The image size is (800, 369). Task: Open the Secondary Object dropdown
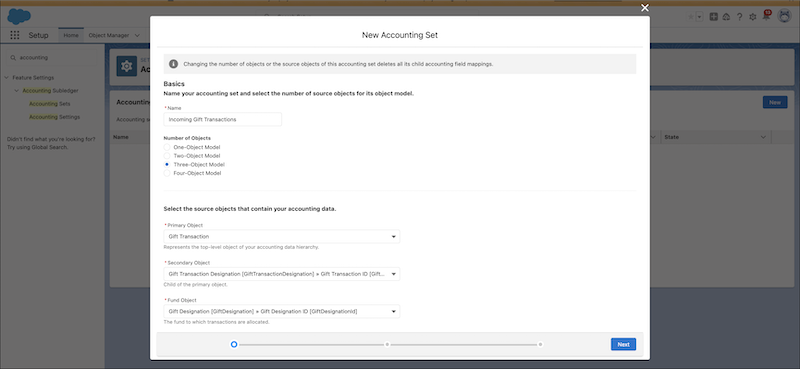[282, 274]
